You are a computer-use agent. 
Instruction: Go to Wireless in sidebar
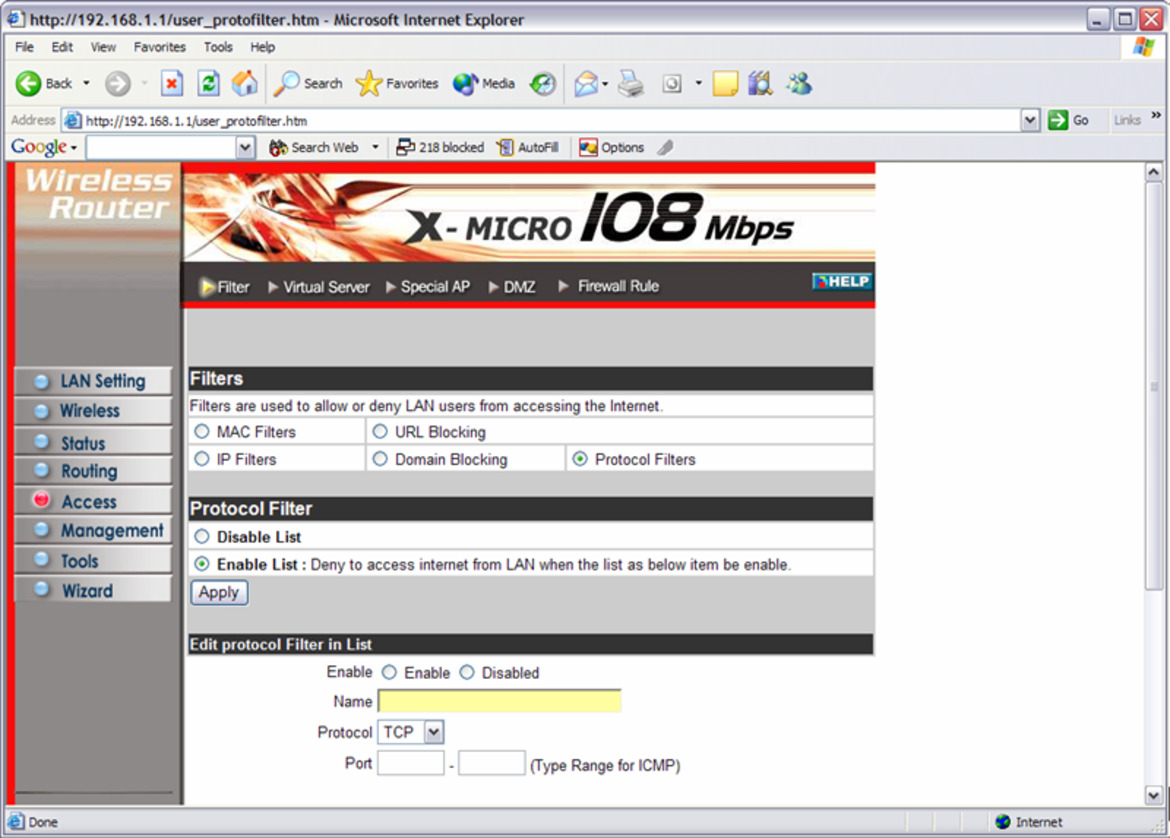pyautogui.click(x=93, y=410)
